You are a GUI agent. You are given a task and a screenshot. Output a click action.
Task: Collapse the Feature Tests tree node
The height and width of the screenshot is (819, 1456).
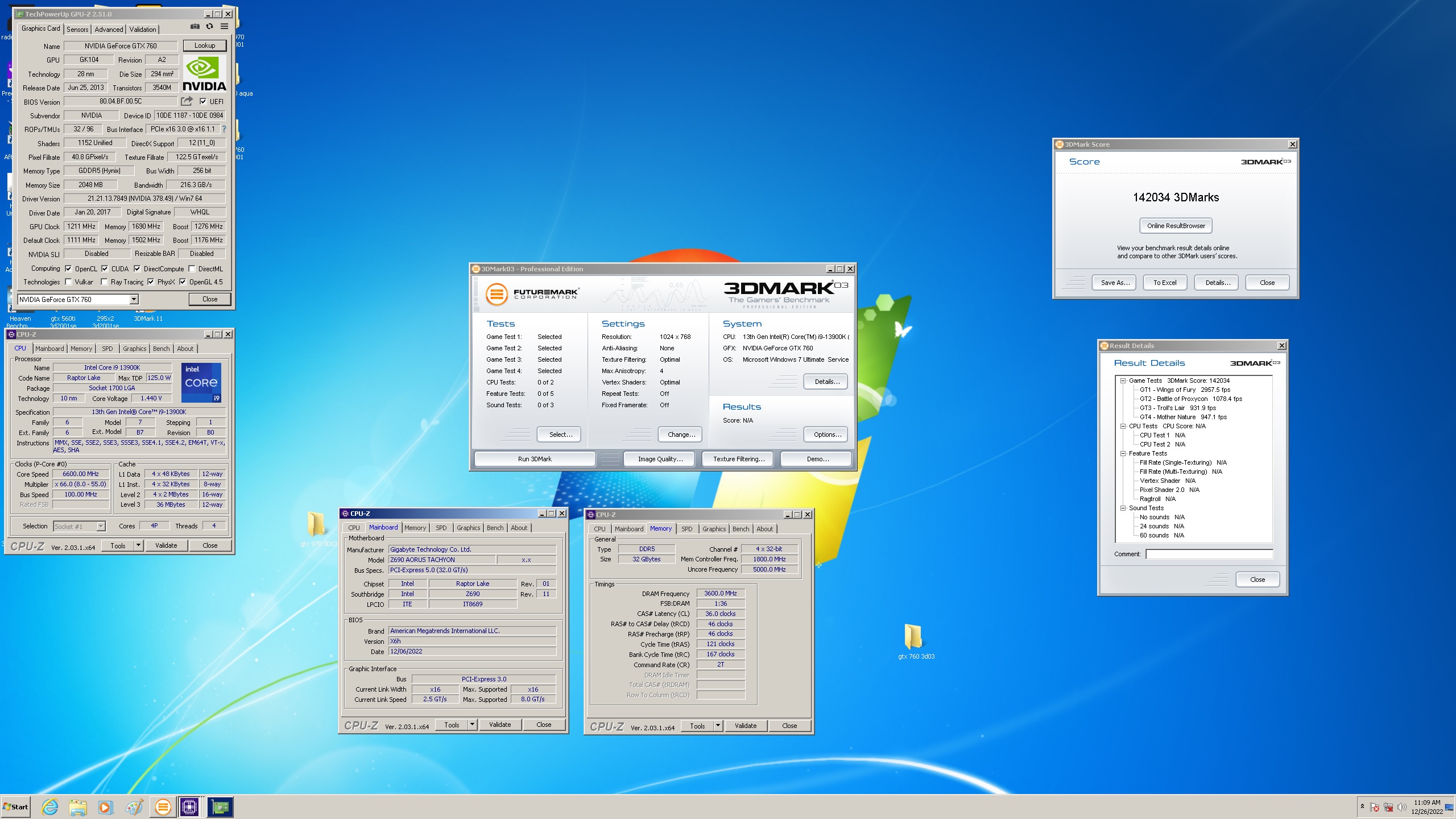(x=1123, y=454)
